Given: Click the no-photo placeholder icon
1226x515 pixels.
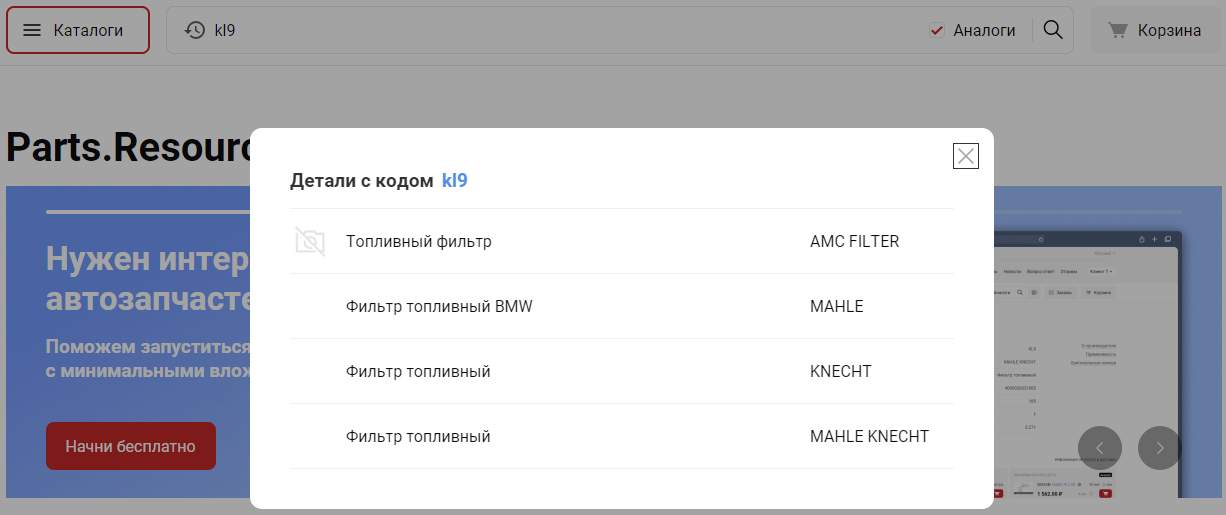Looking at the screenshot, I should point(310,241).
